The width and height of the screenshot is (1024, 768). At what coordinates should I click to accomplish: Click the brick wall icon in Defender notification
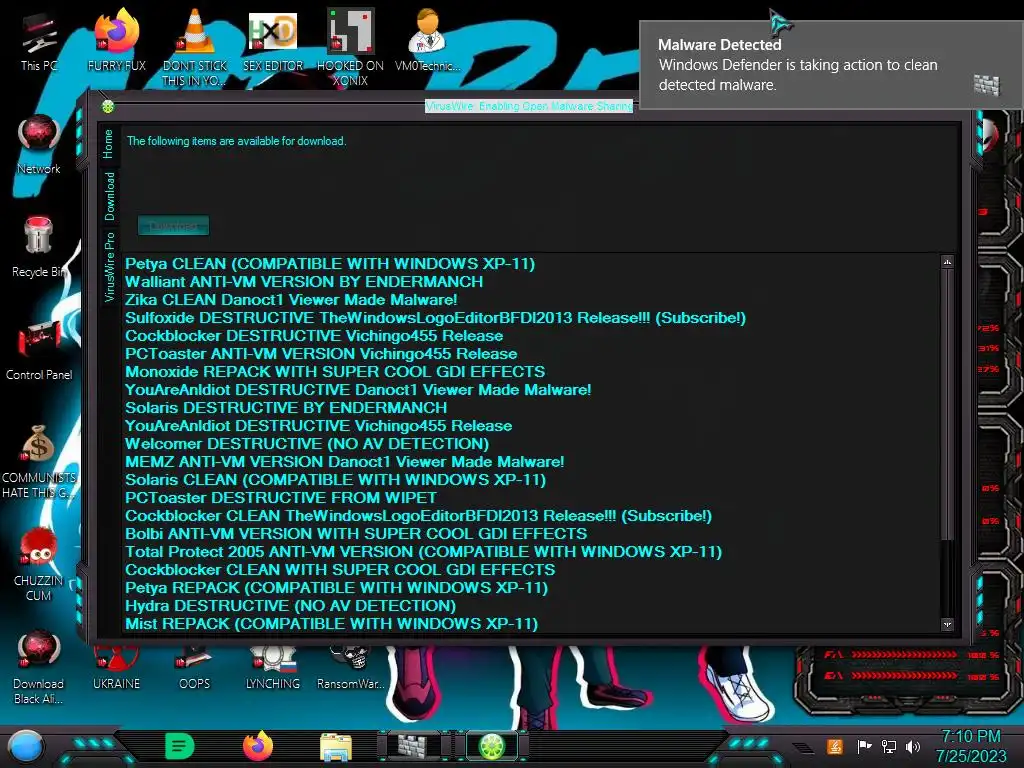point(986,85)
